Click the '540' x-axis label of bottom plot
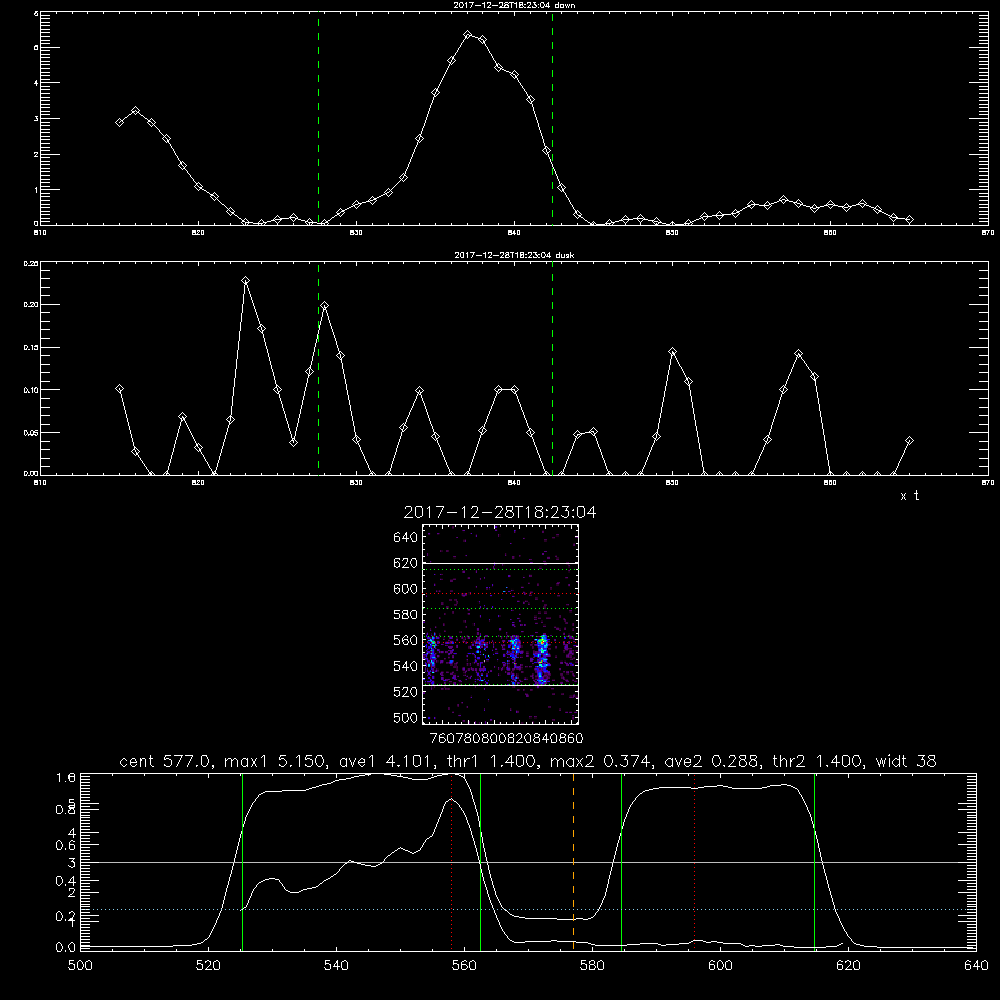 pyautogui.click(x=336, y=966)
